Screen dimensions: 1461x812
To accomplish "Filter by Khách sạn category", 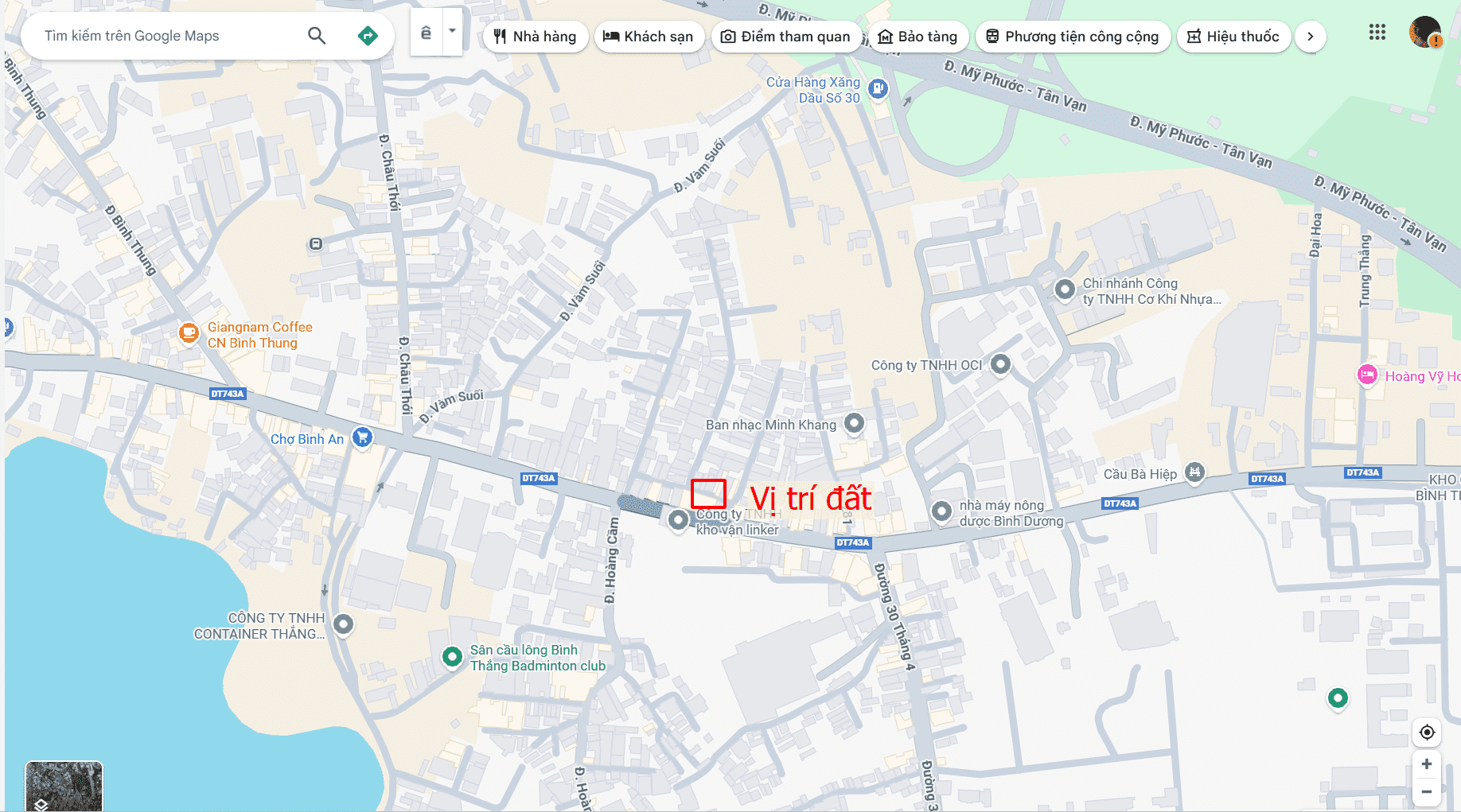I will coord(649,37).
